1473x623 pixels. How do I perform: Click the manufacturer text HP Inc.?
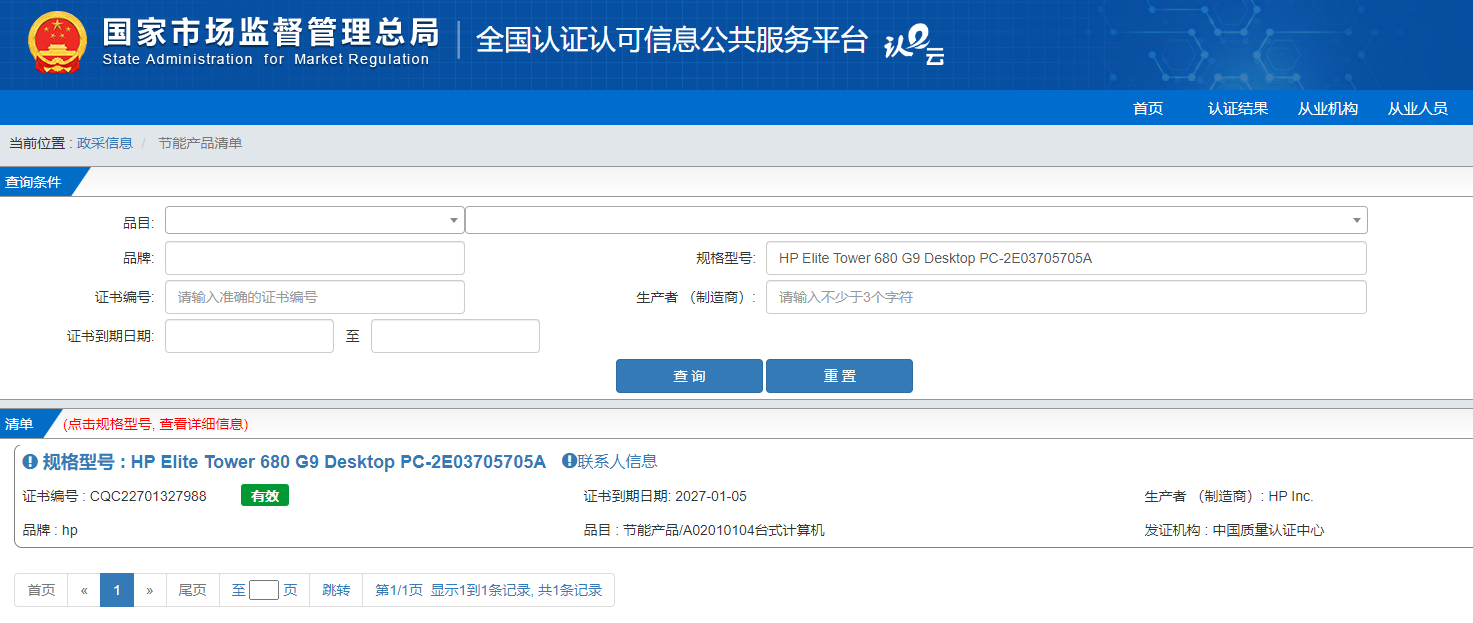(x=1291, y=496)
